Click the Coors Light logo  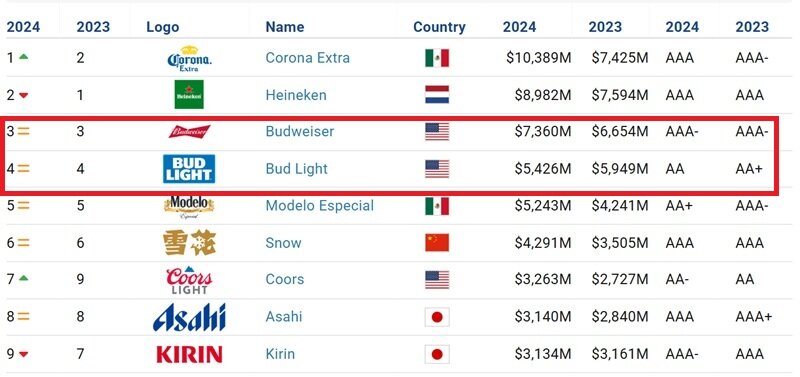tap(189, 280)
